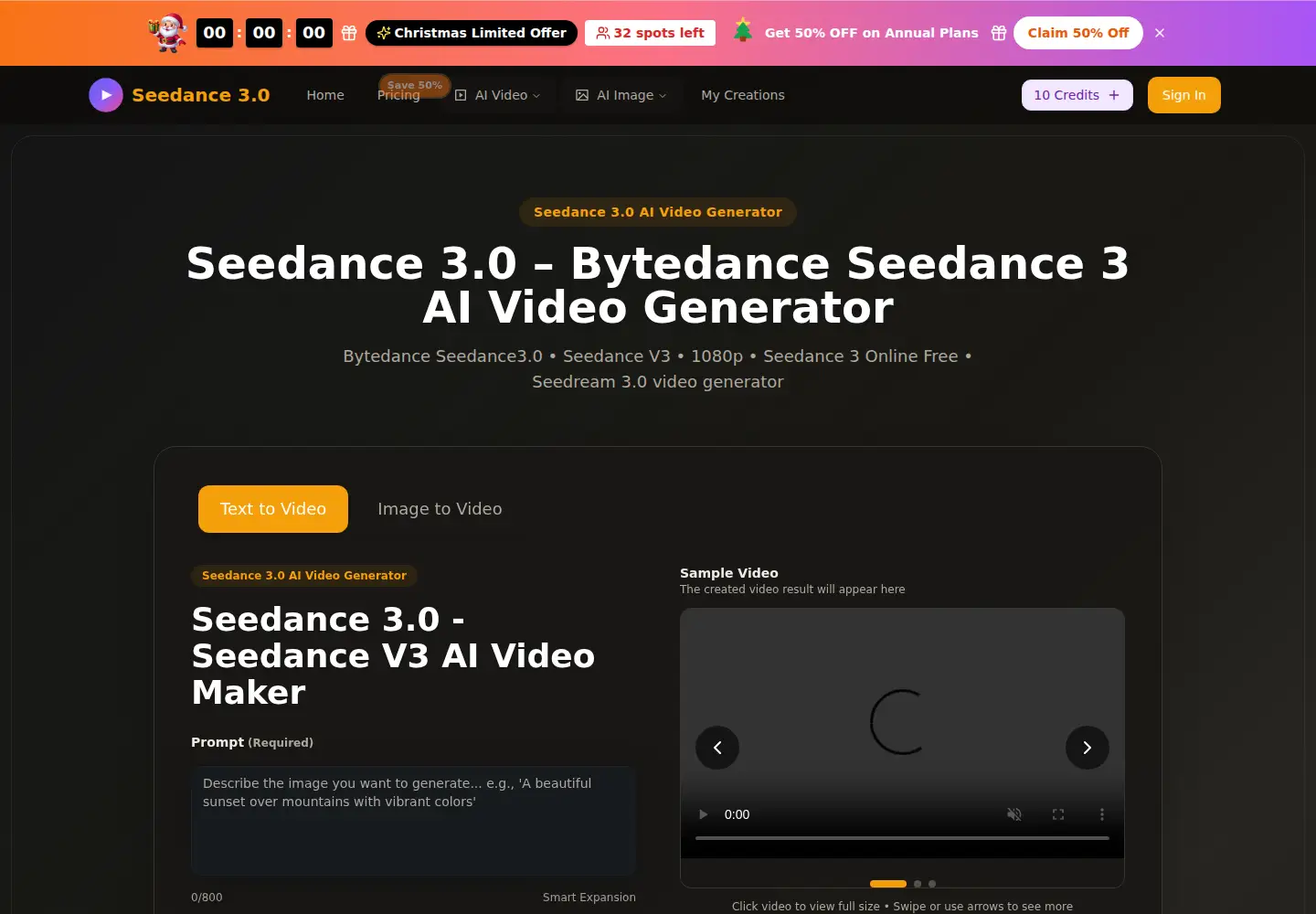The height and width of the screenshot is (914, 1316).
Task: Click the gift icon next to Claim 50% Off
Action: click(x=999, y=33)
